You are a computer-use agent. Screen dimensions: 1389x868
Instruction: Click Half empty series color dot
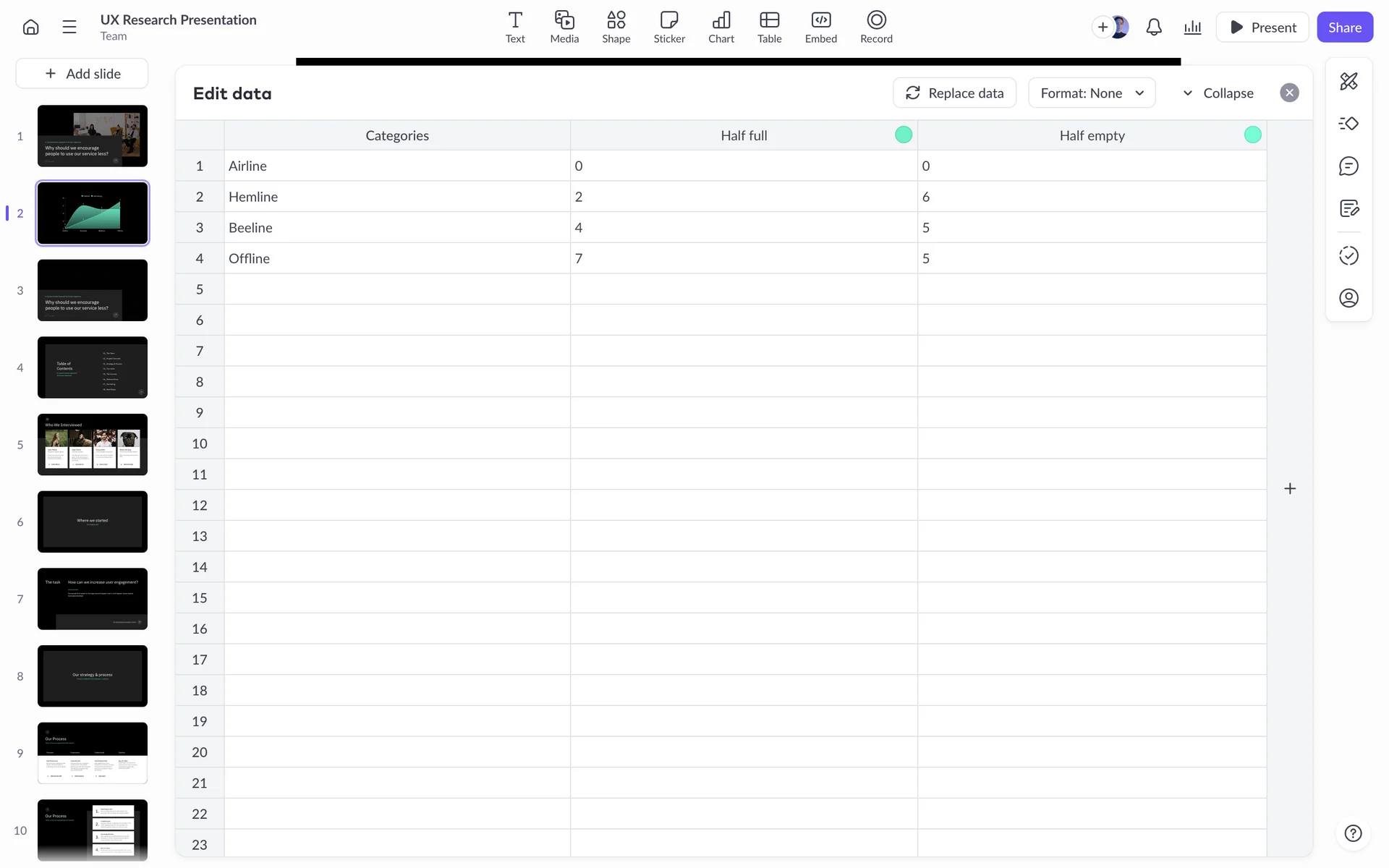point(1252,135)
